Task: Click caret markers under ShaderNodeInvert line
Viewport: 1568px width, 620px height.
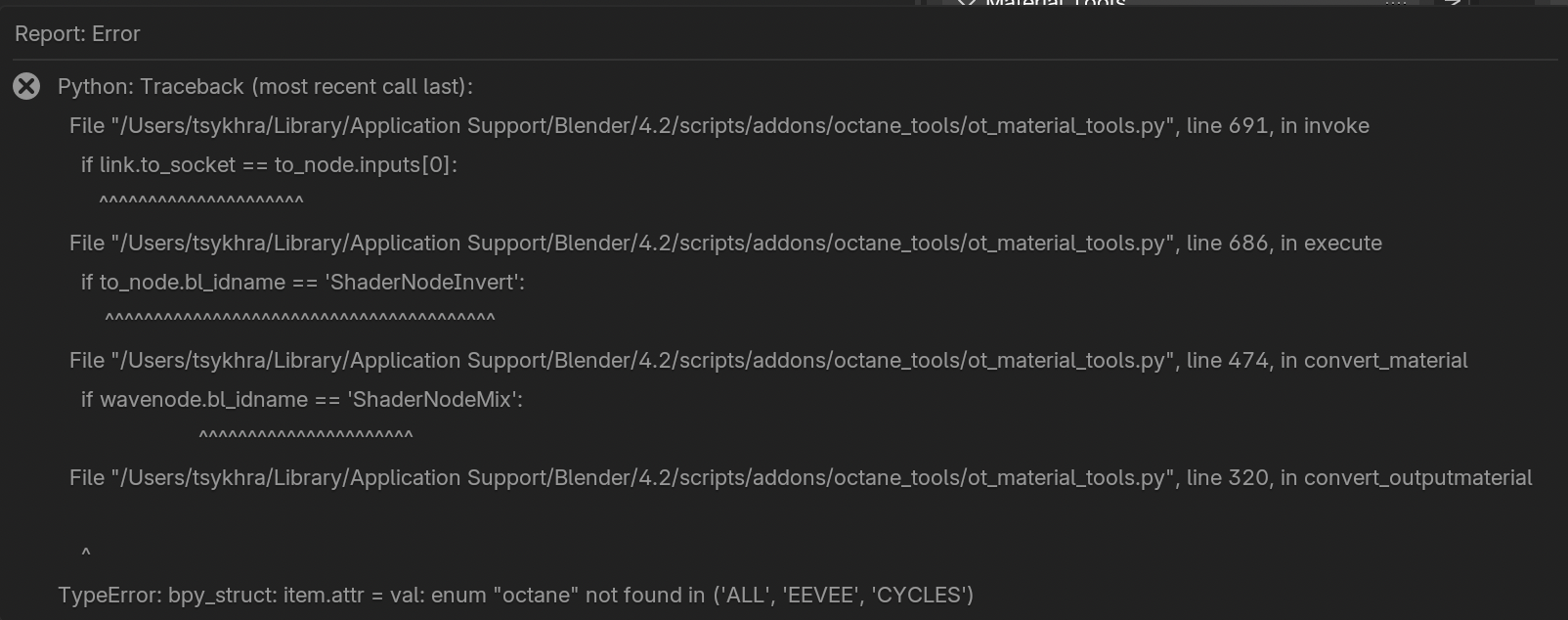Action: click(299, 320)
